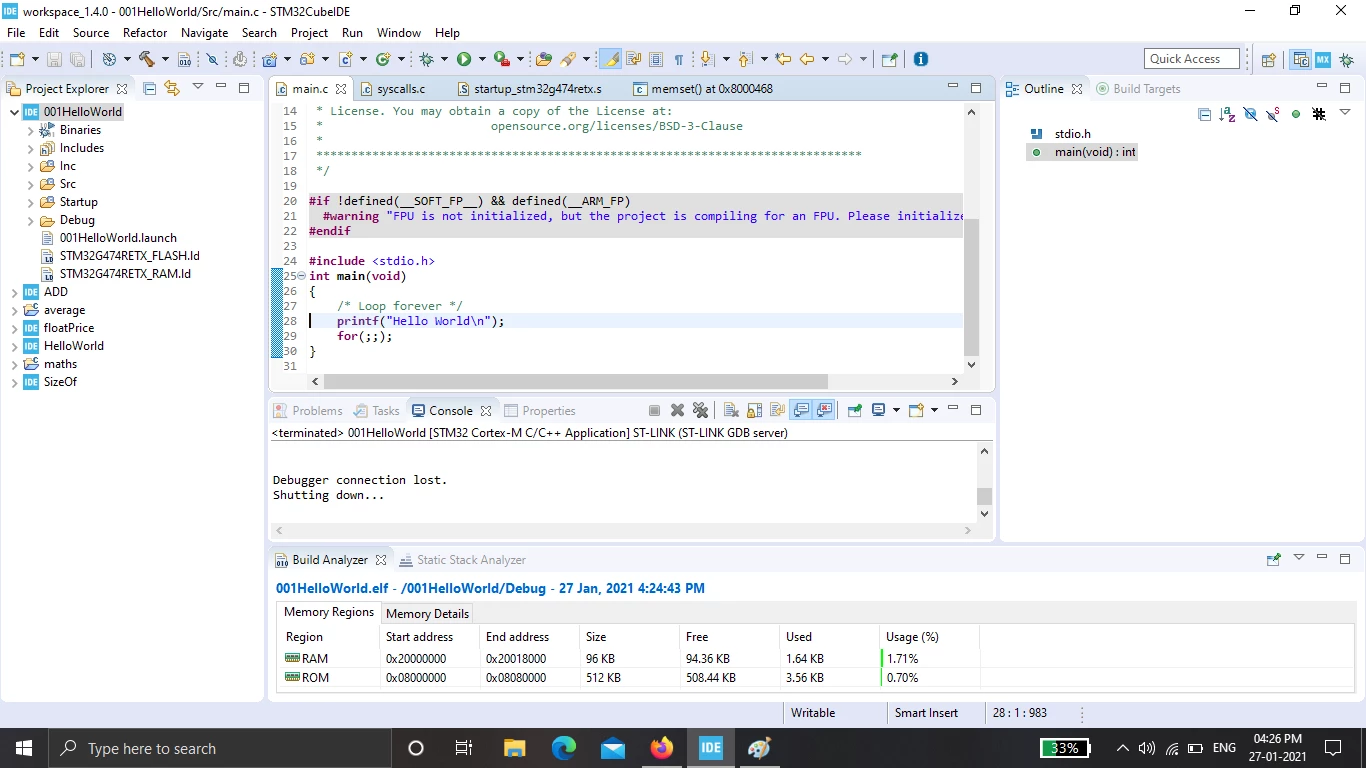Open the Project menu
The width and height of the screenshot is (1366, 768).
309,33
